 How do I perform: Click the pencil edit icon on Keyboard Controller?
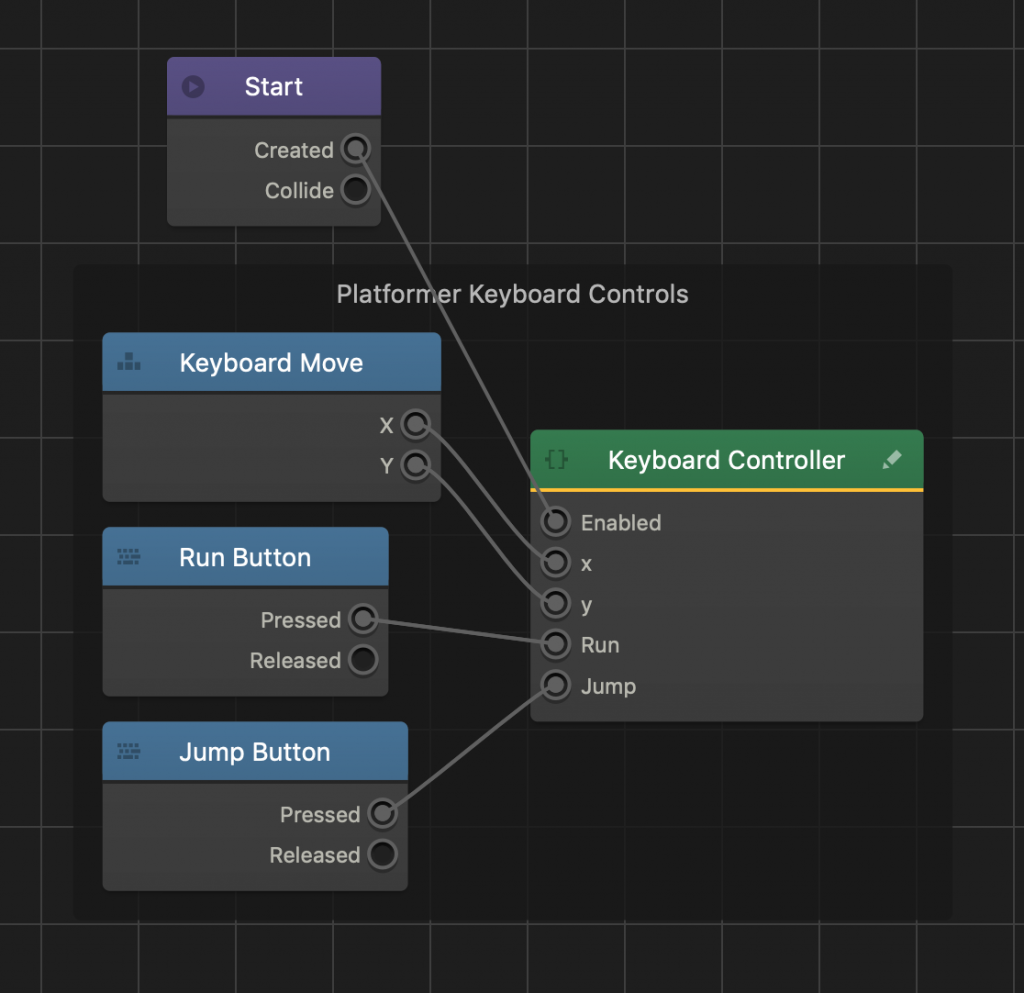point(891,459)
